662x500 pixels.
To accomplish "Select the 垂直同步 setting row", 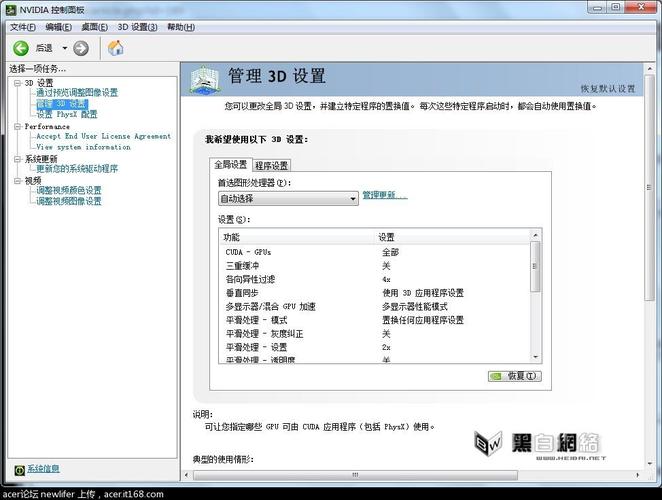I will click(374, 293).
